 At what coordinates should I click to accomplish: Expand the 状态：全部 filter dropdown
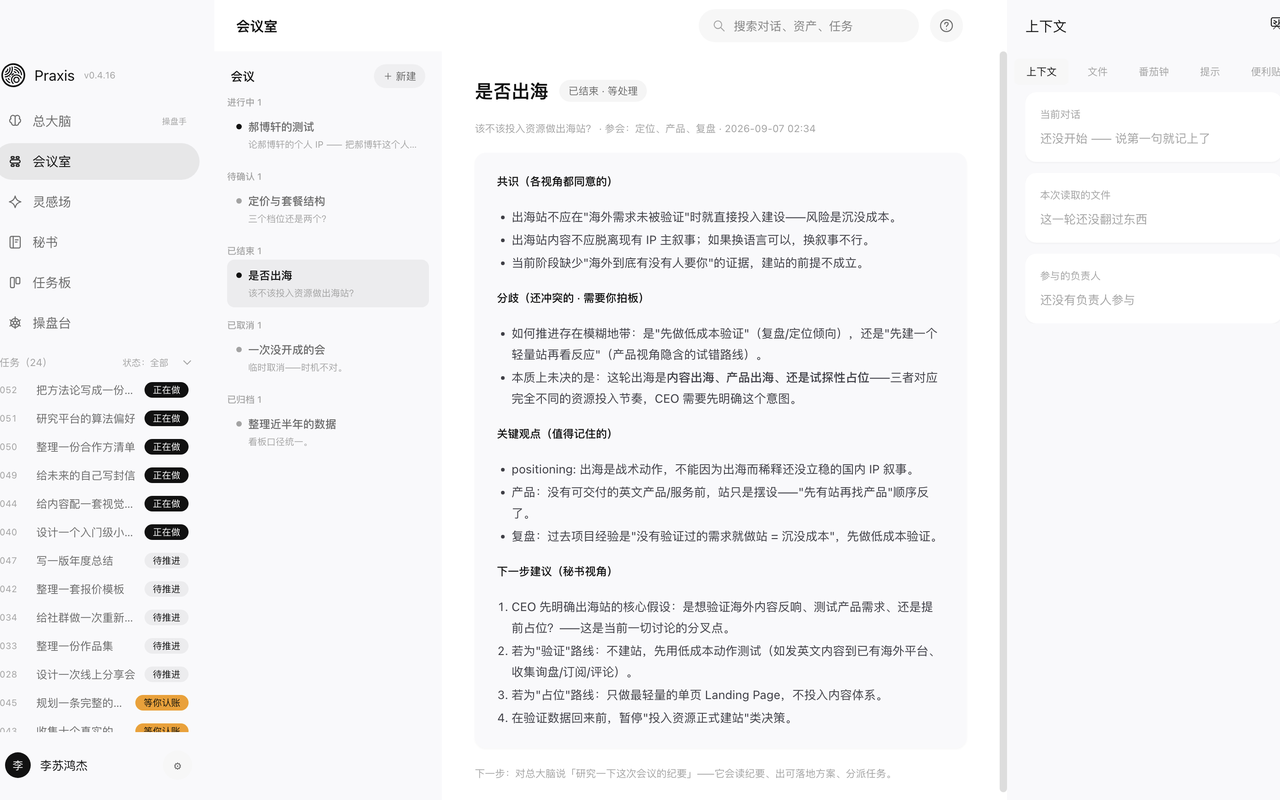[x=157, y=363]
